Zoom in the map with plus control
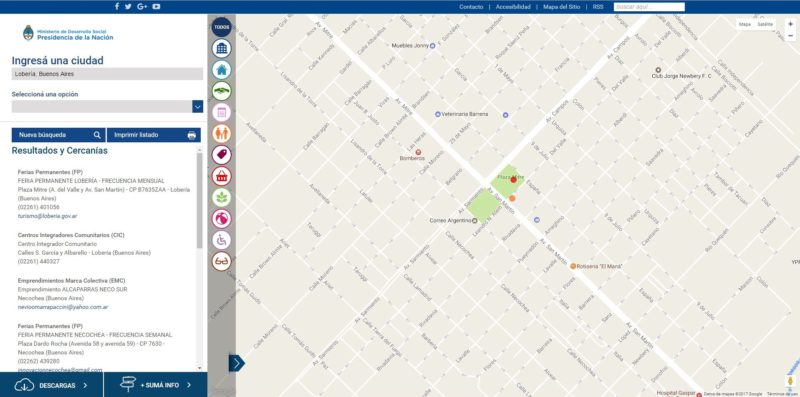The height and width of the screenshot is (397, 800). 790,24
